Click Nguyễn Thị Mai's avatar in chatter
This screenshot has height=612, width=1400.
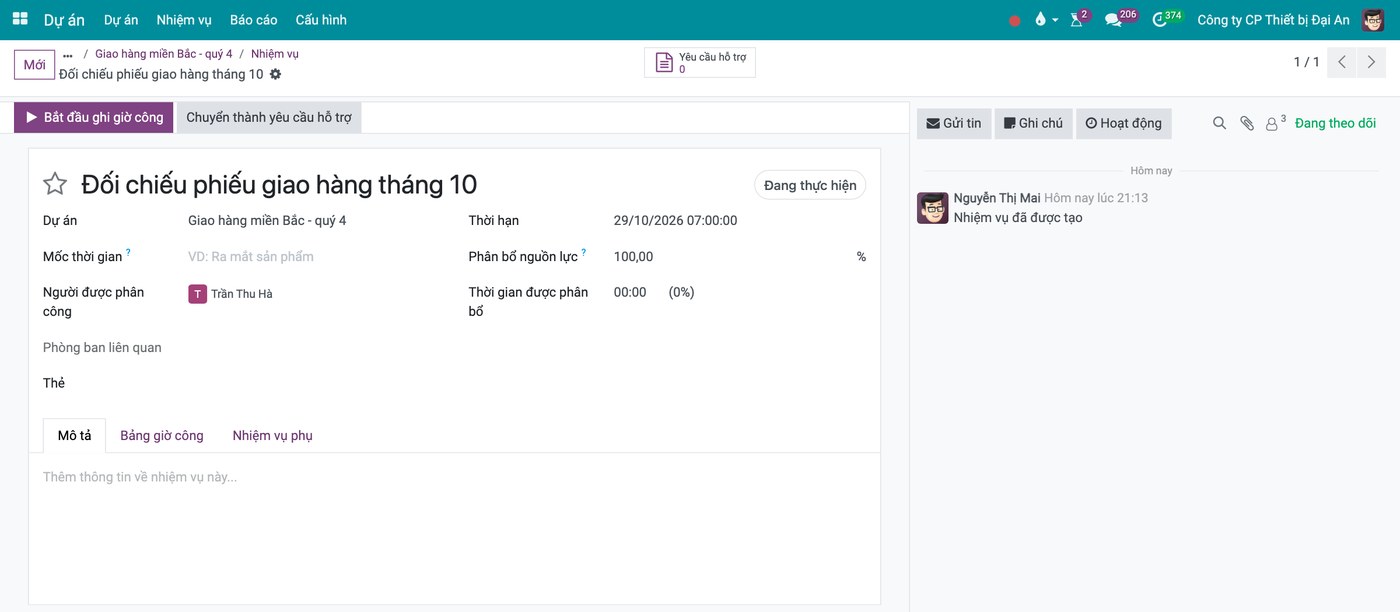tap(933, 208)
